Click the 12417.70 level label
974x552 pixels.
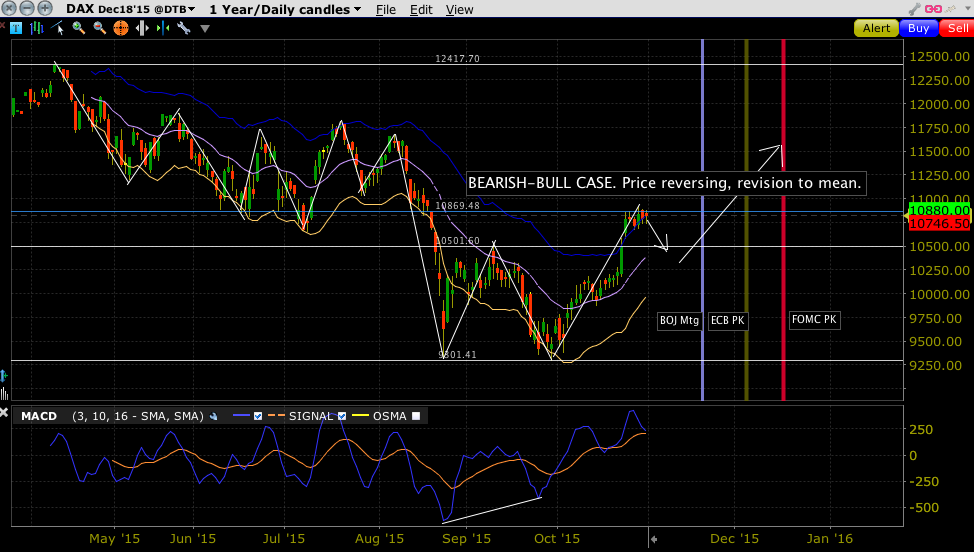coord(457,58)
